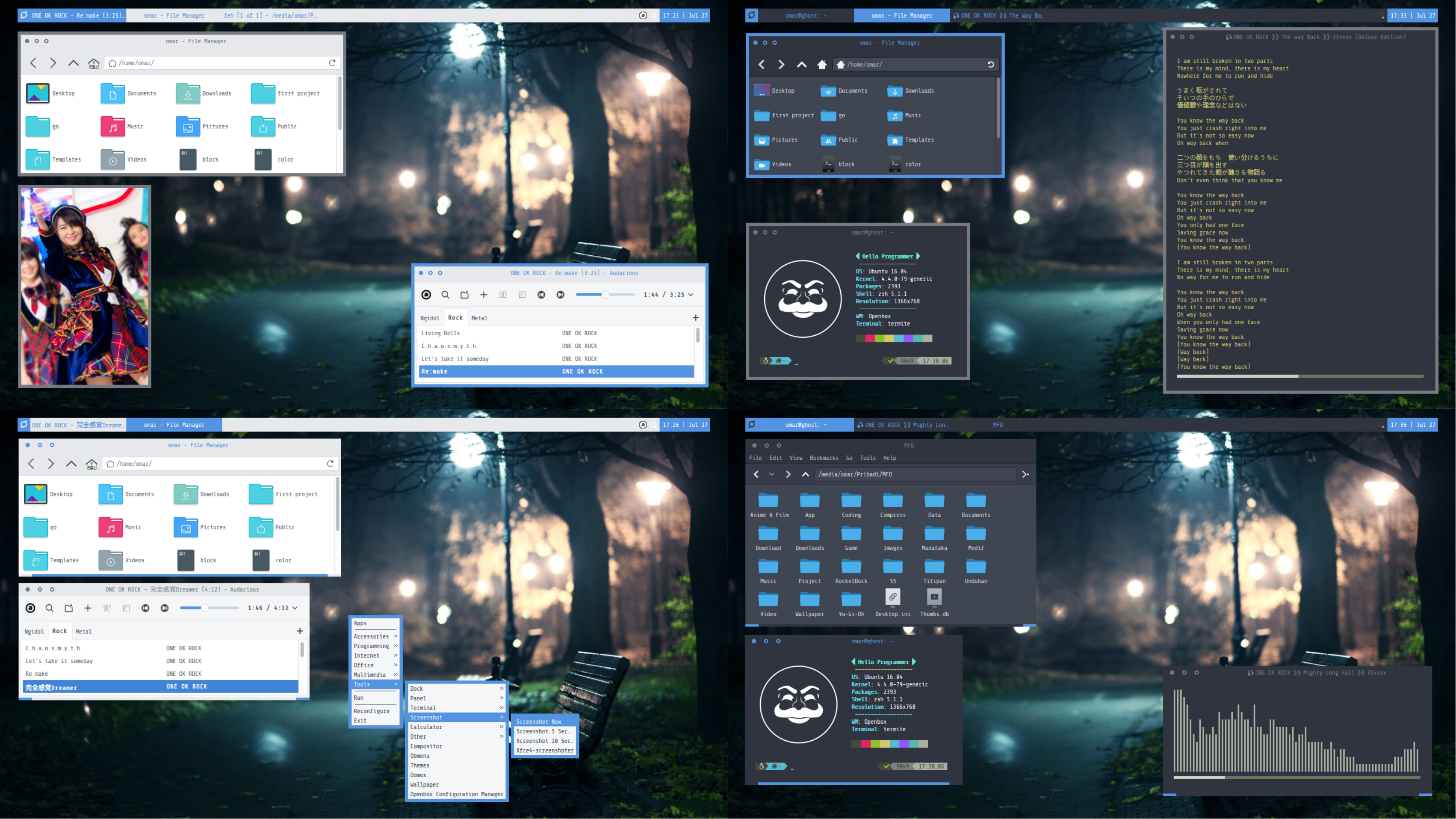Expand the Internet submenu in Apps menu
The height and width of the screenshot is (819, 1456).
point(375,656)
